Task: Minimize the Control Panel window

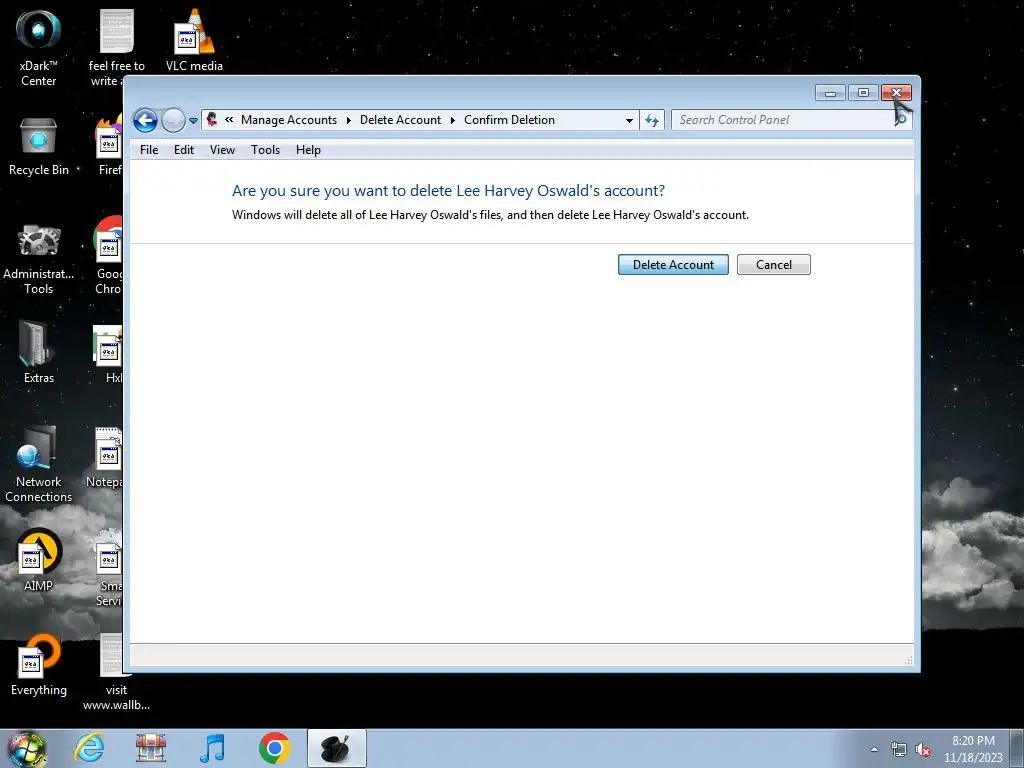Action: 830,93
